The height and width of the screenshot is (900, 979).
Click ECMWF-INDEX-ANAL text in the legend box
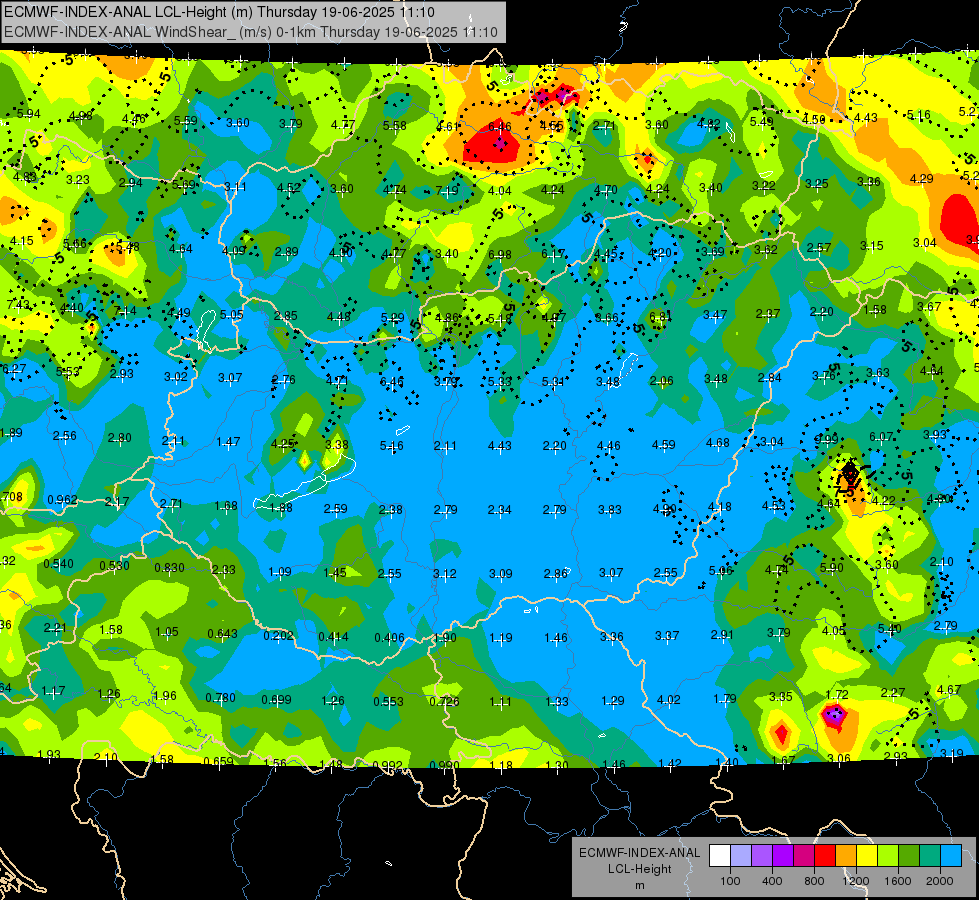click(x=639, y=853)
